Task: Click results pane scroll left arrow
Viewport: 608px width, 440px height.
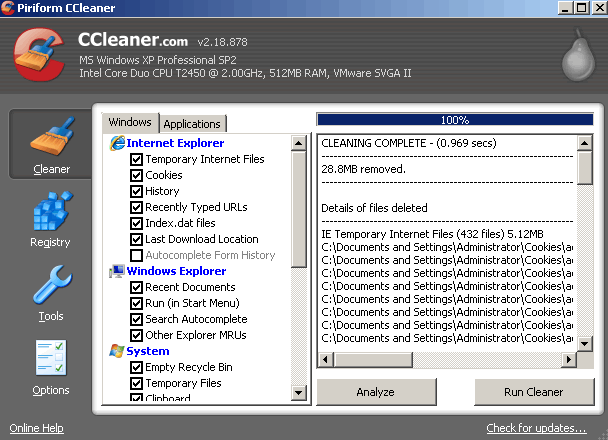Action: click(326, 360)
